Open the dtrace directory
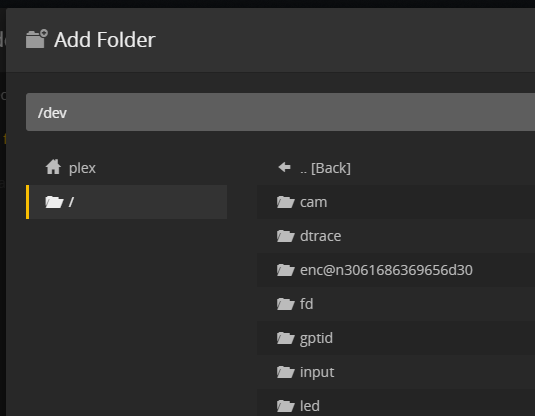 [396, 236]
